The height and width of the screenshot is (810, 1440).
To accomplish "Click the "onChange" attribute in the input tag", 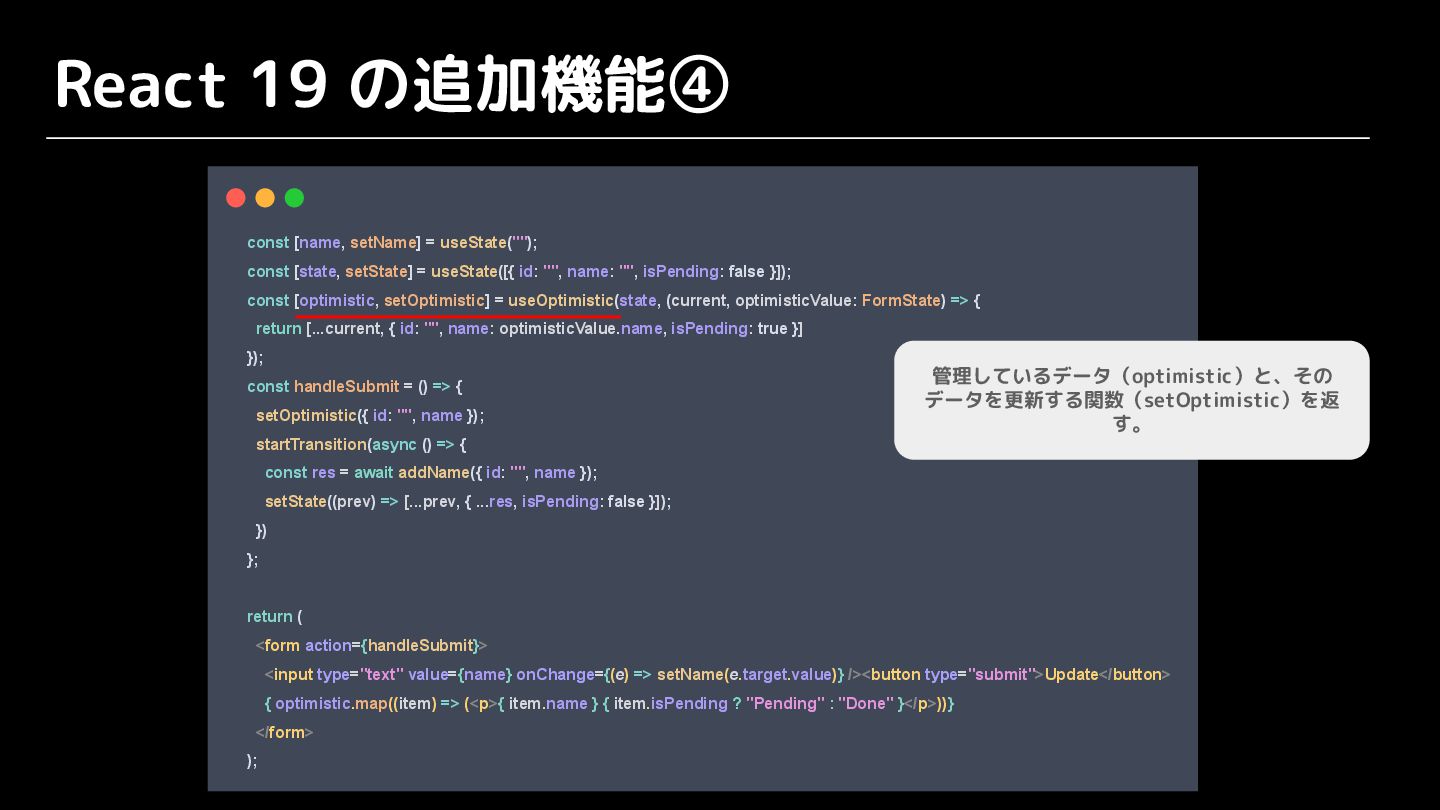I will tap(555, 674).
